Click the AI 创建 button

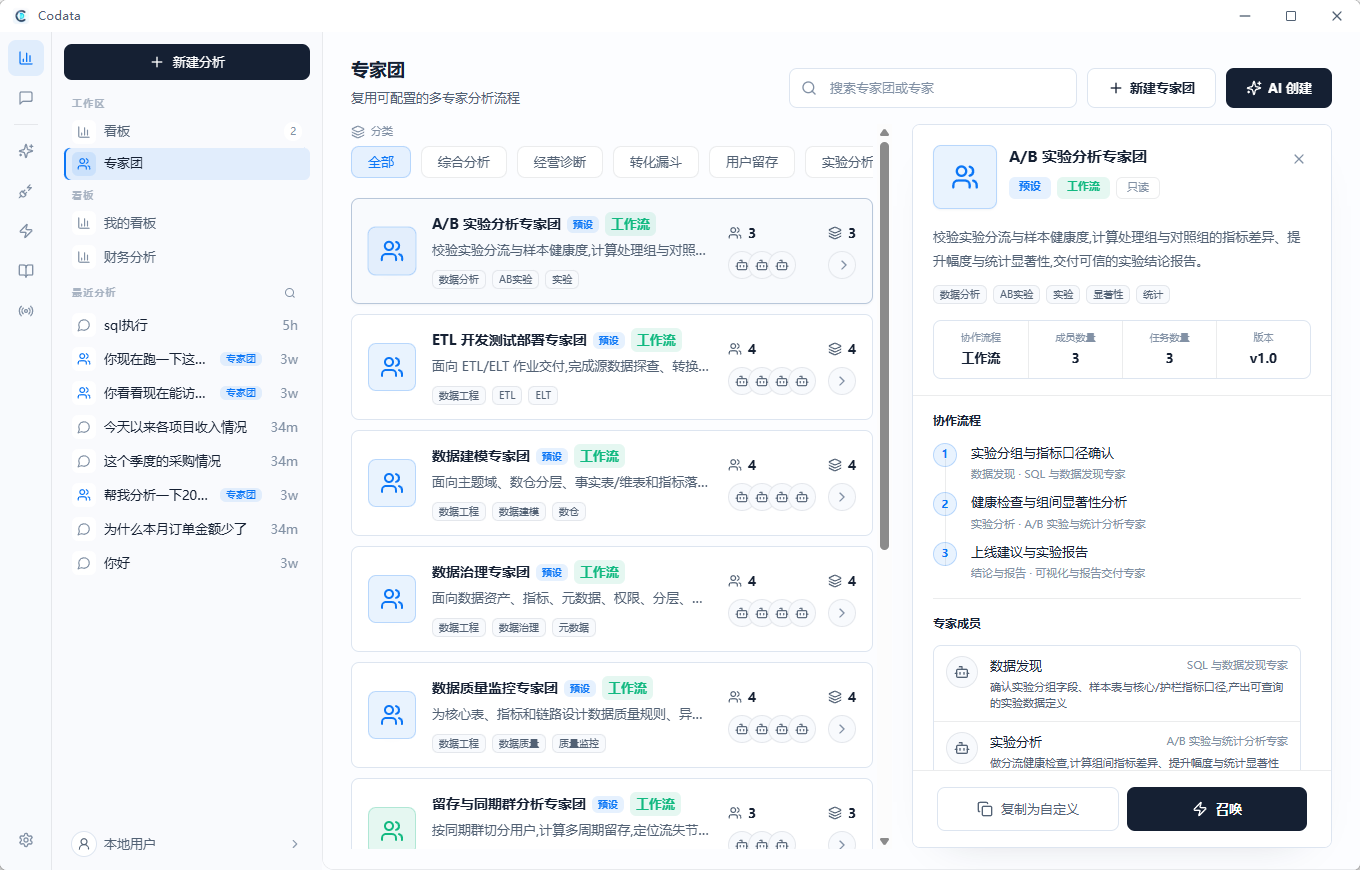click(x=1279, y=88)
